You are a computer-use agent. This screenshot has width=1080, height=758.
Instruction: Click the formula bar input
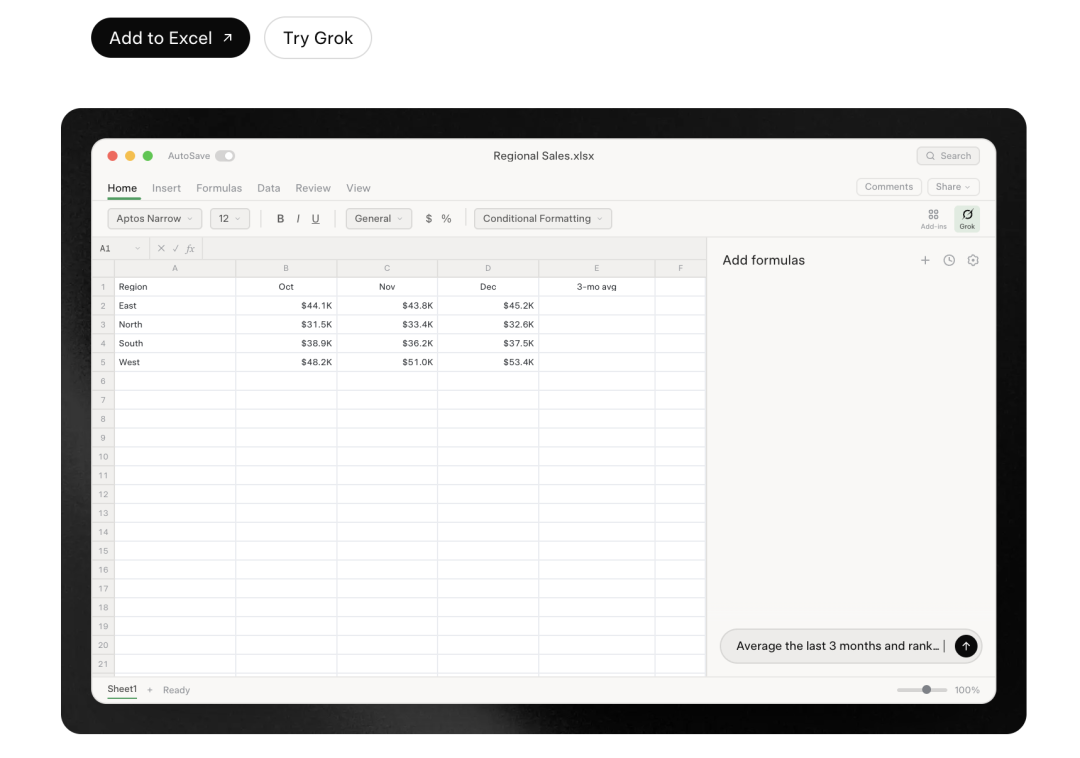[453, 249]
